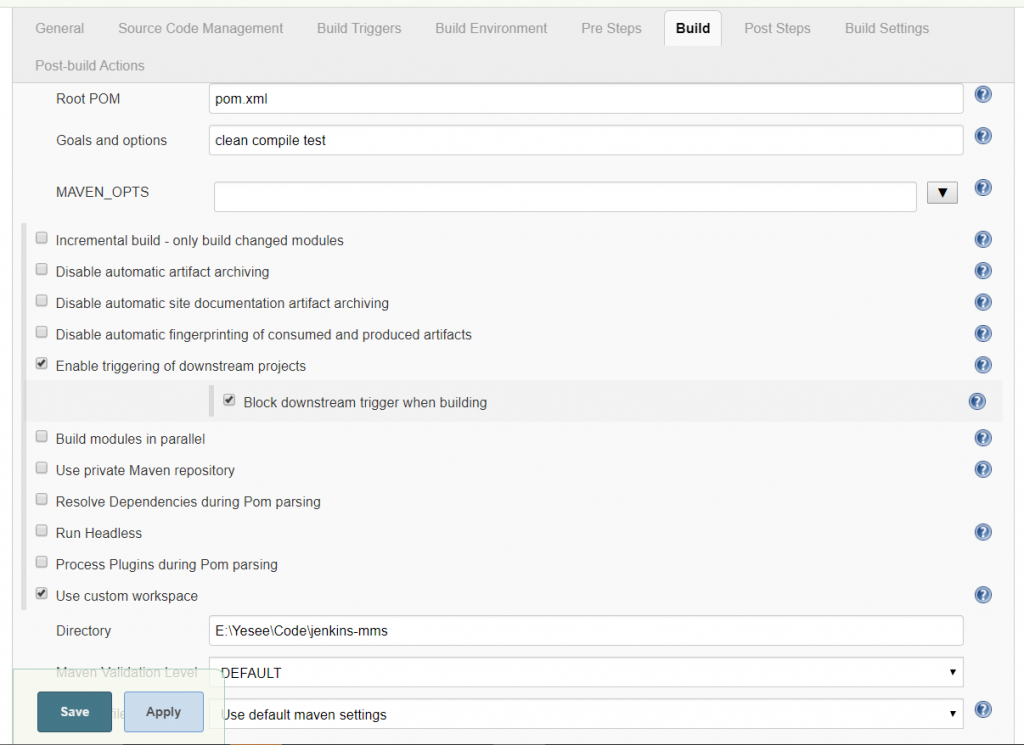This screenshot has height=745, width=1024.
Task: Show help for Incremental build option
Action: (x=983, y=240)
